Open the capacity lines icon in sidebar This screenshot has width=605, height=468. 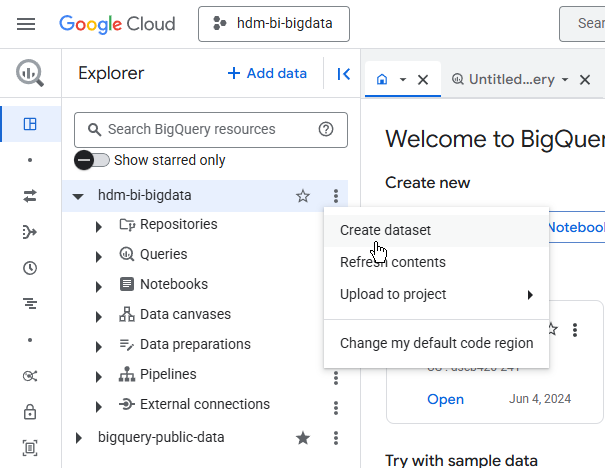click(30, 304)
